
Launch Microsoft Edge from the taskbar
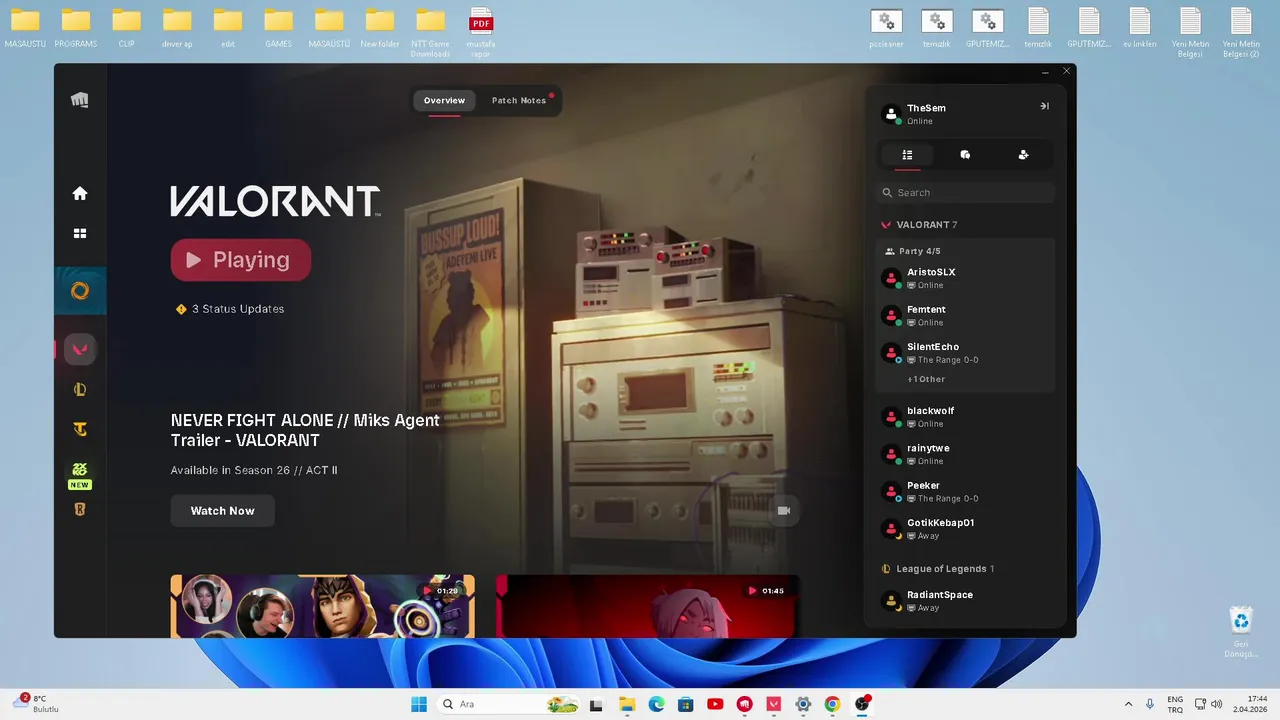point(656,704)
